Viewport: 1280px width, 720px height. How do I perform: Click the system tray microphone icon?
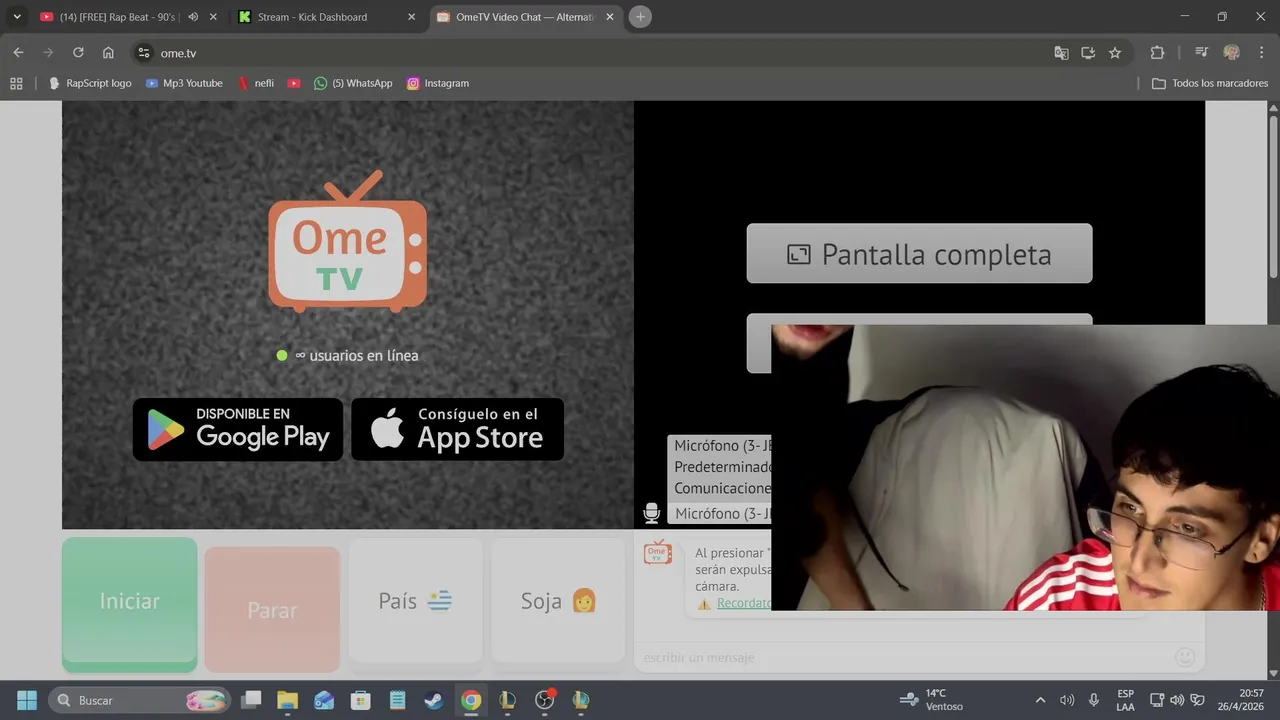point(1094,700)
